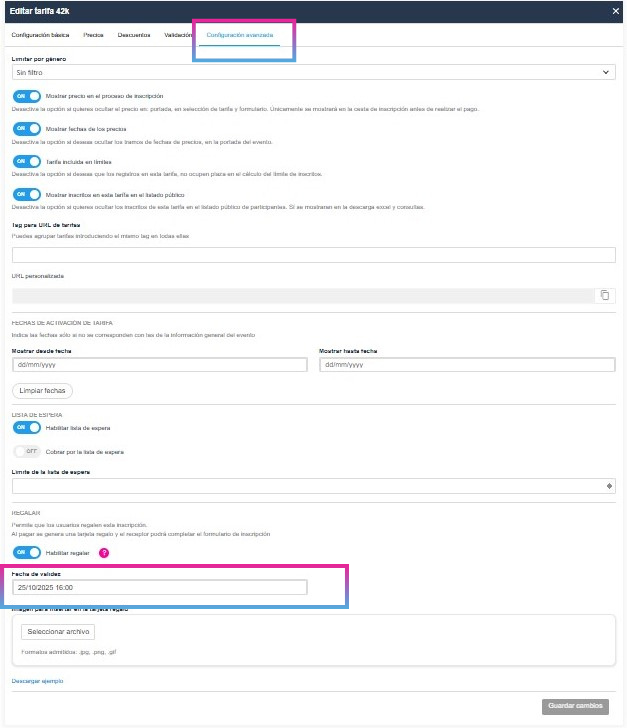
Task: Toggle Mostrar precio en el proceso de inscripción
Action: (x=27, y=96)
